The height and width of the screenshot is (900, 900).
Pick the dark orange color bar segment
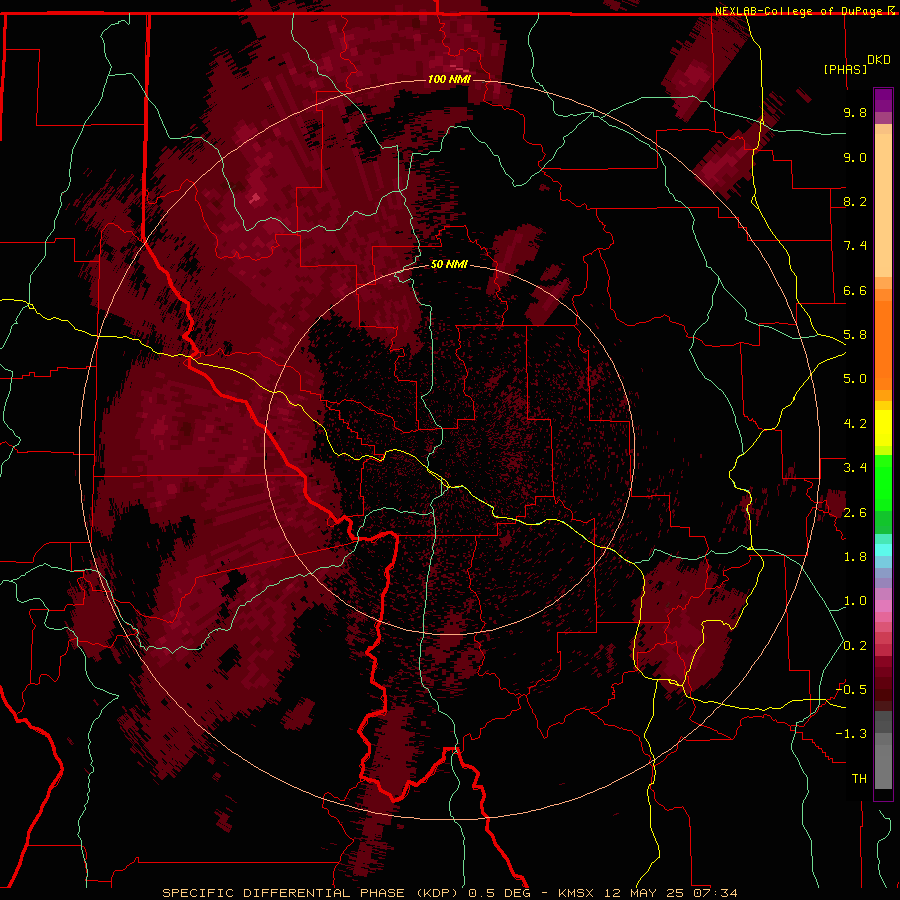click(x=883, y=346)
